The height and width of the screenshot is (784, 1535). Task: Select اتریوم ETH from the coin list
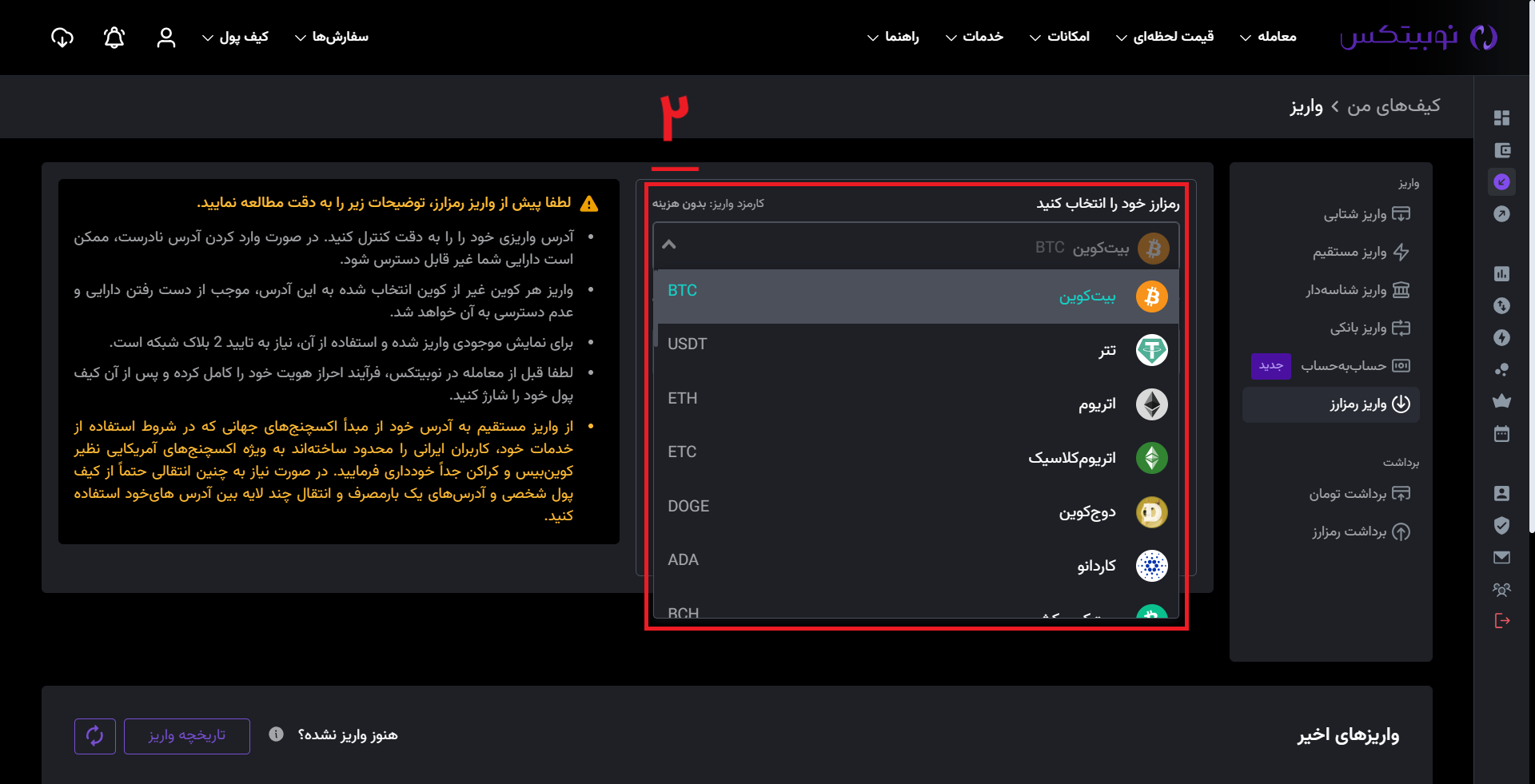pyautogui.click(x=916, y=404)
